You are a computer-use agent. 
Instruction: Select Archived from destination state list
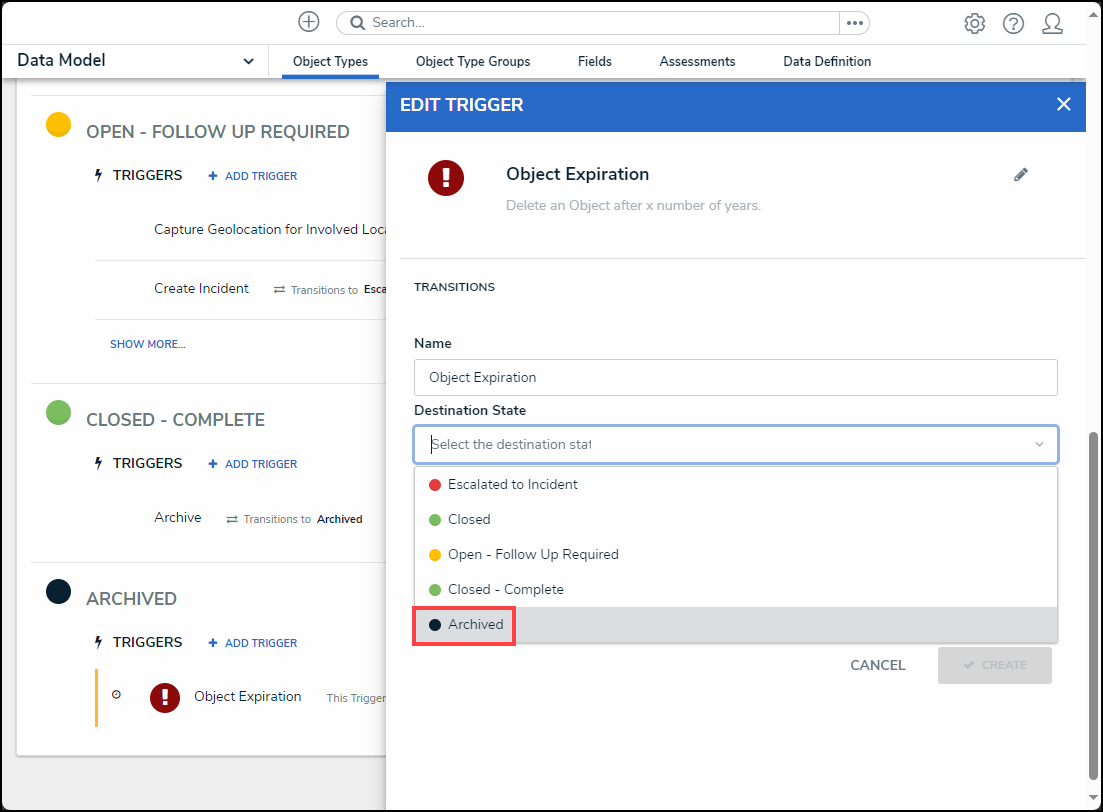click(475, 624)
